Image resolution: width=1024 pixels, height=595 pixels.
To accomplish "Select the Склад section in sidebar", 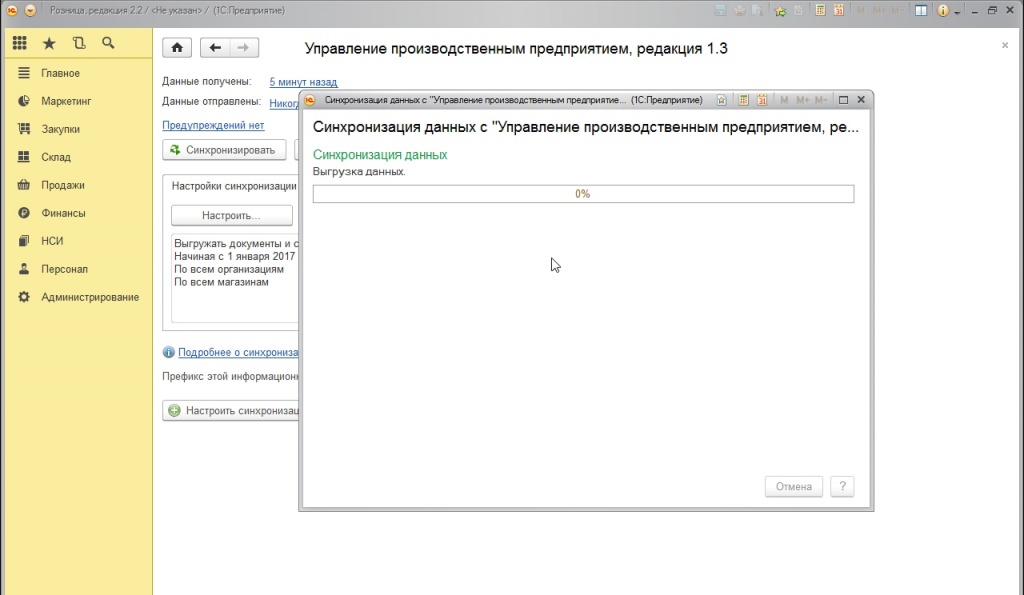I will click(56, 157).
